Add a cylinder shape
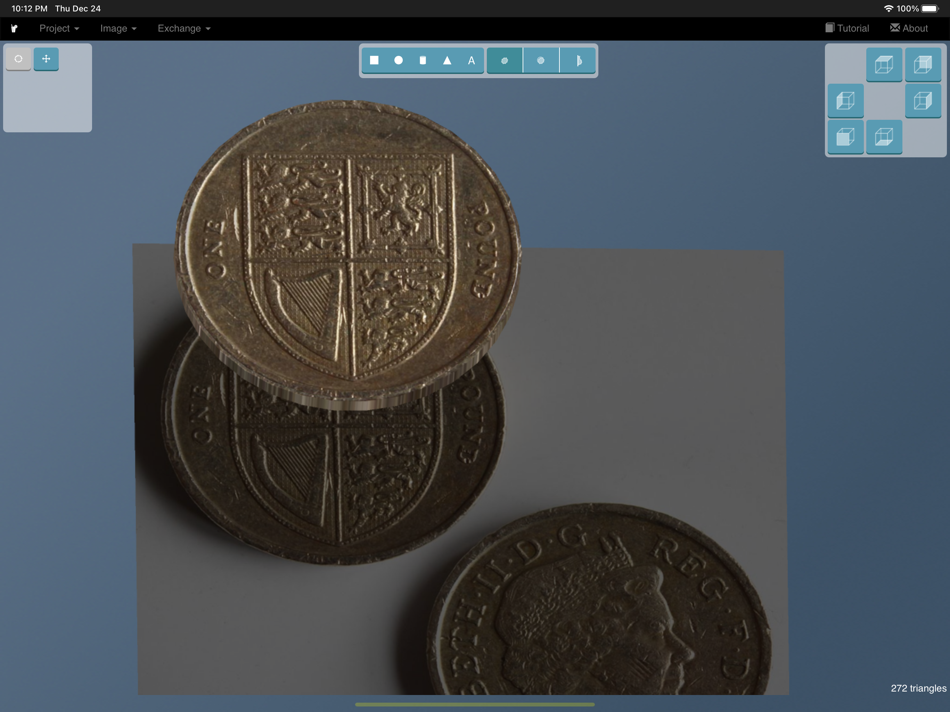Screen dimensions: 950x712 click(423, 60)
